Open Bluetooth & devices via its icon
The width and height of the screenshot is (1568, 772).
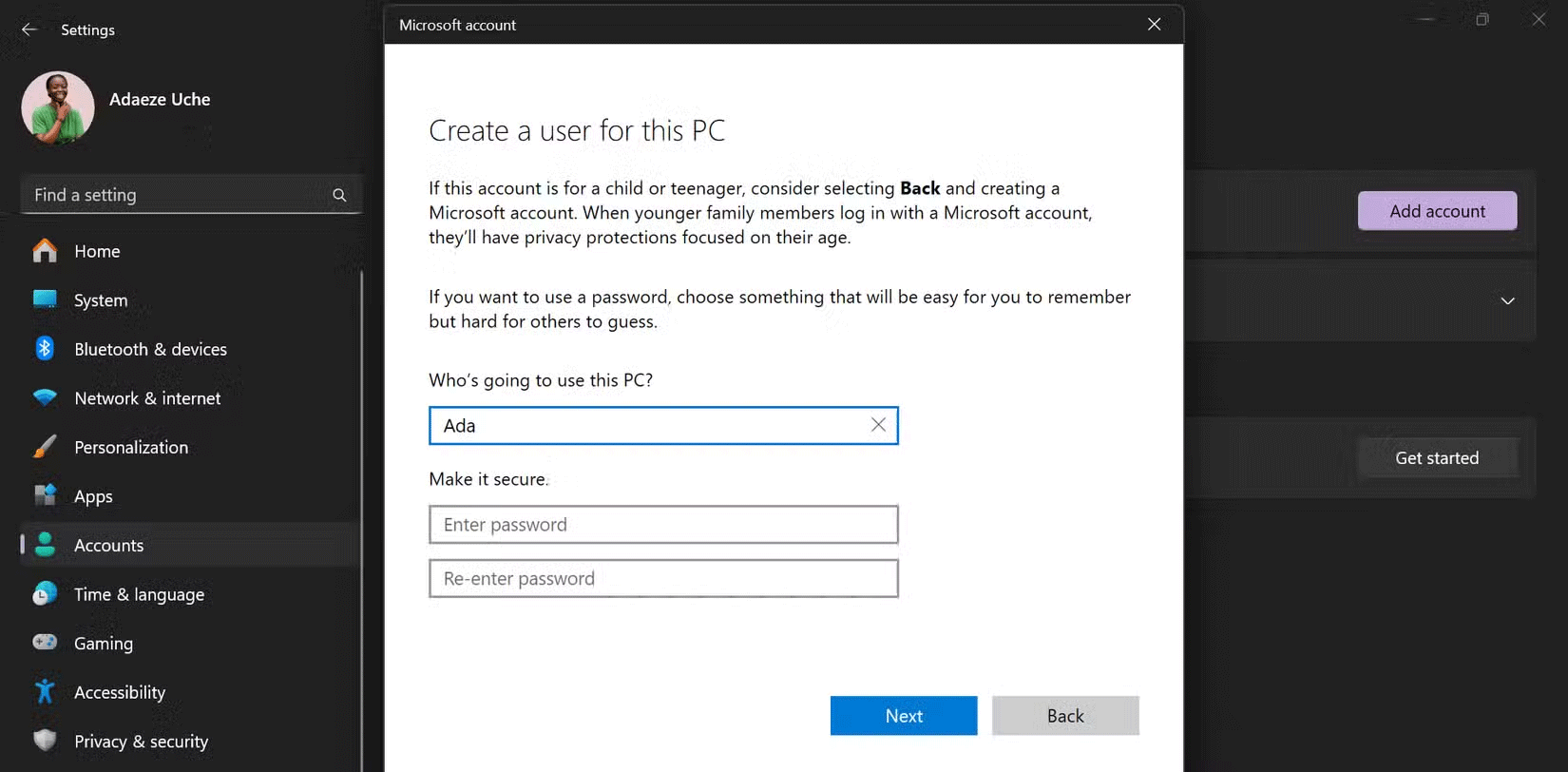coord(45,349)
